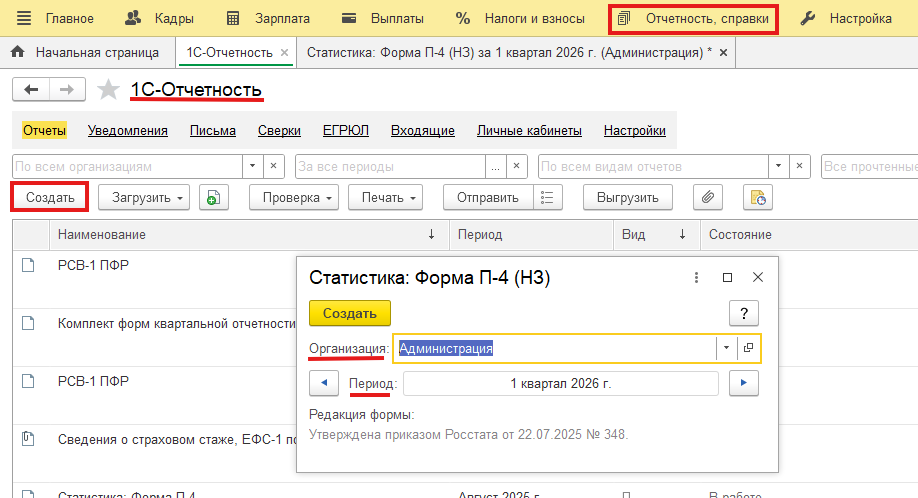918x498 pixels.
Task: Expand the organization filter dropdown
Action: (252, 167)
